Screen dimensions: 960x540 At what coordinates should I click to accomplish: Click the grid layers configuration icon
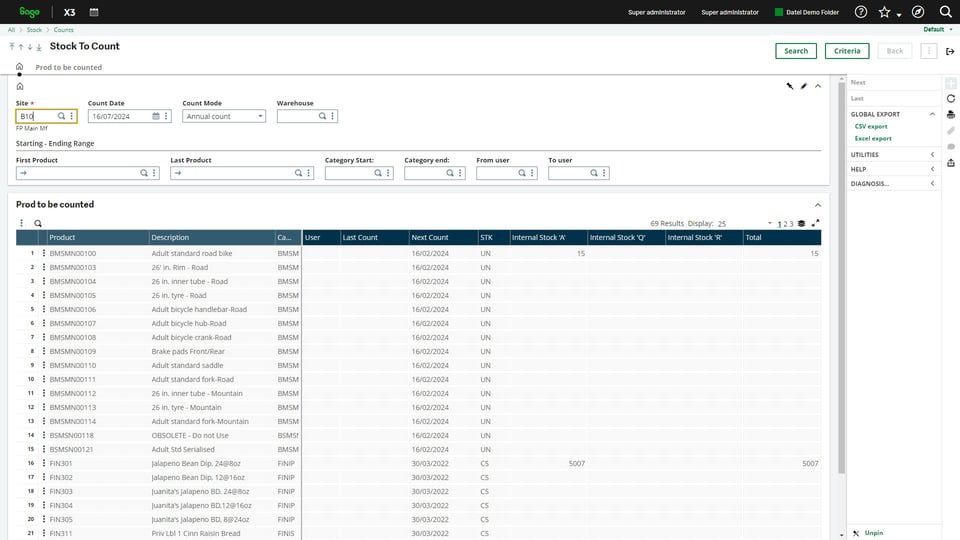801,223
